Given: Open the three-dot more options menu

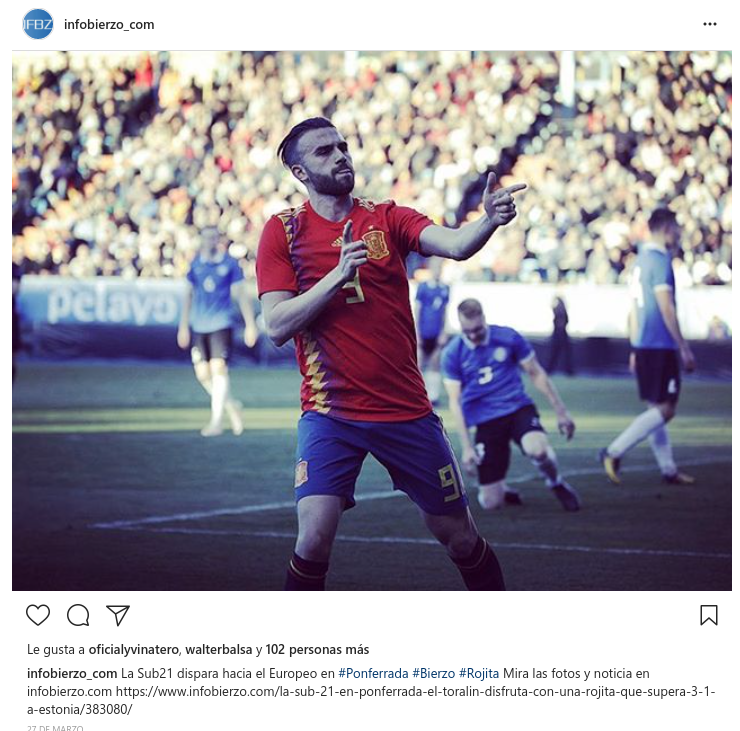Looking at the screenshot, I should click(x=710, y=24).
